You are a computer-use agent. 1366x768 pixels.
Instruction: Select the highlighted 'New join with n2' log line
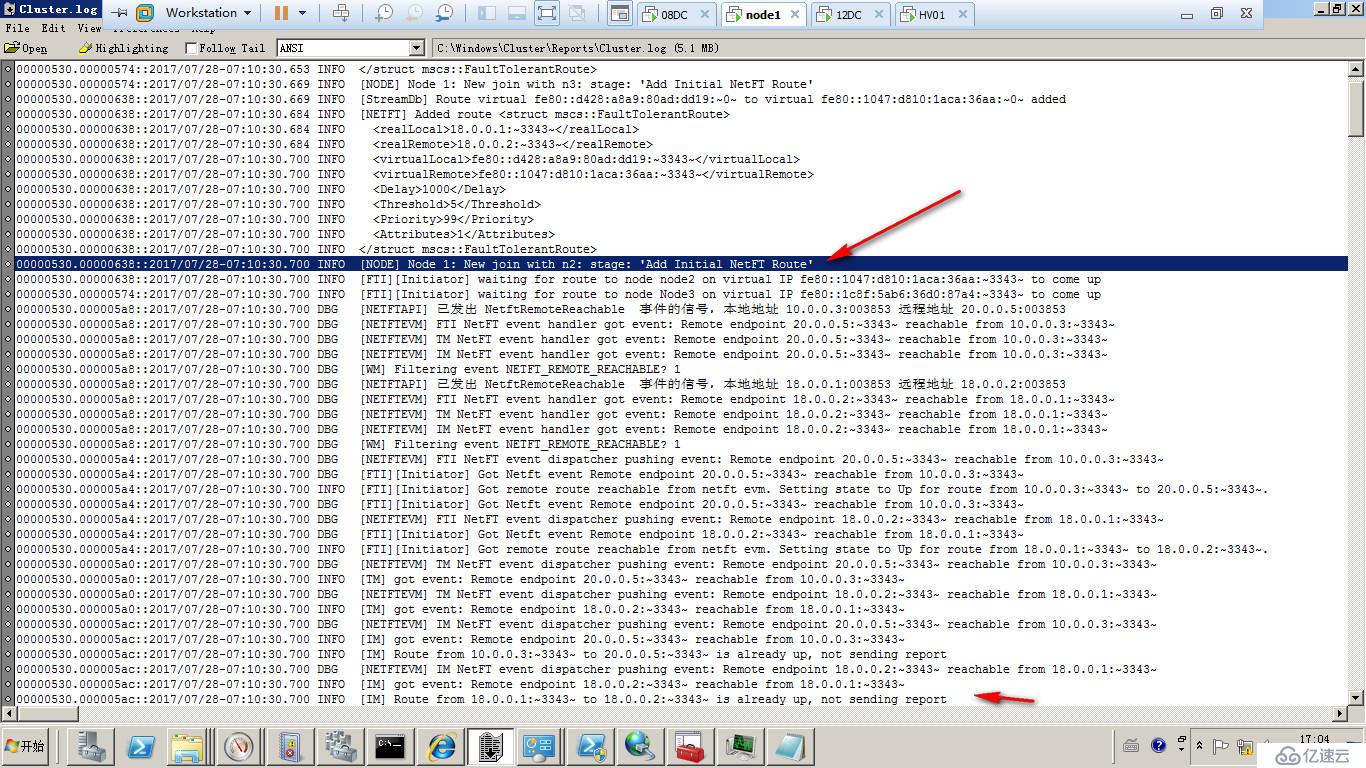pos(680,264)
